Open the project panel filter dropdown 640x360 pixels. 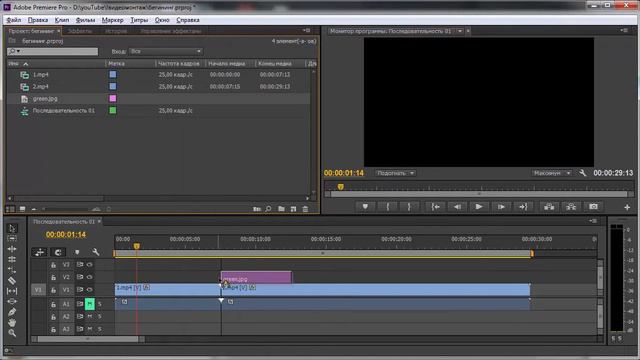pyautogui.click(x=166, y=51)
